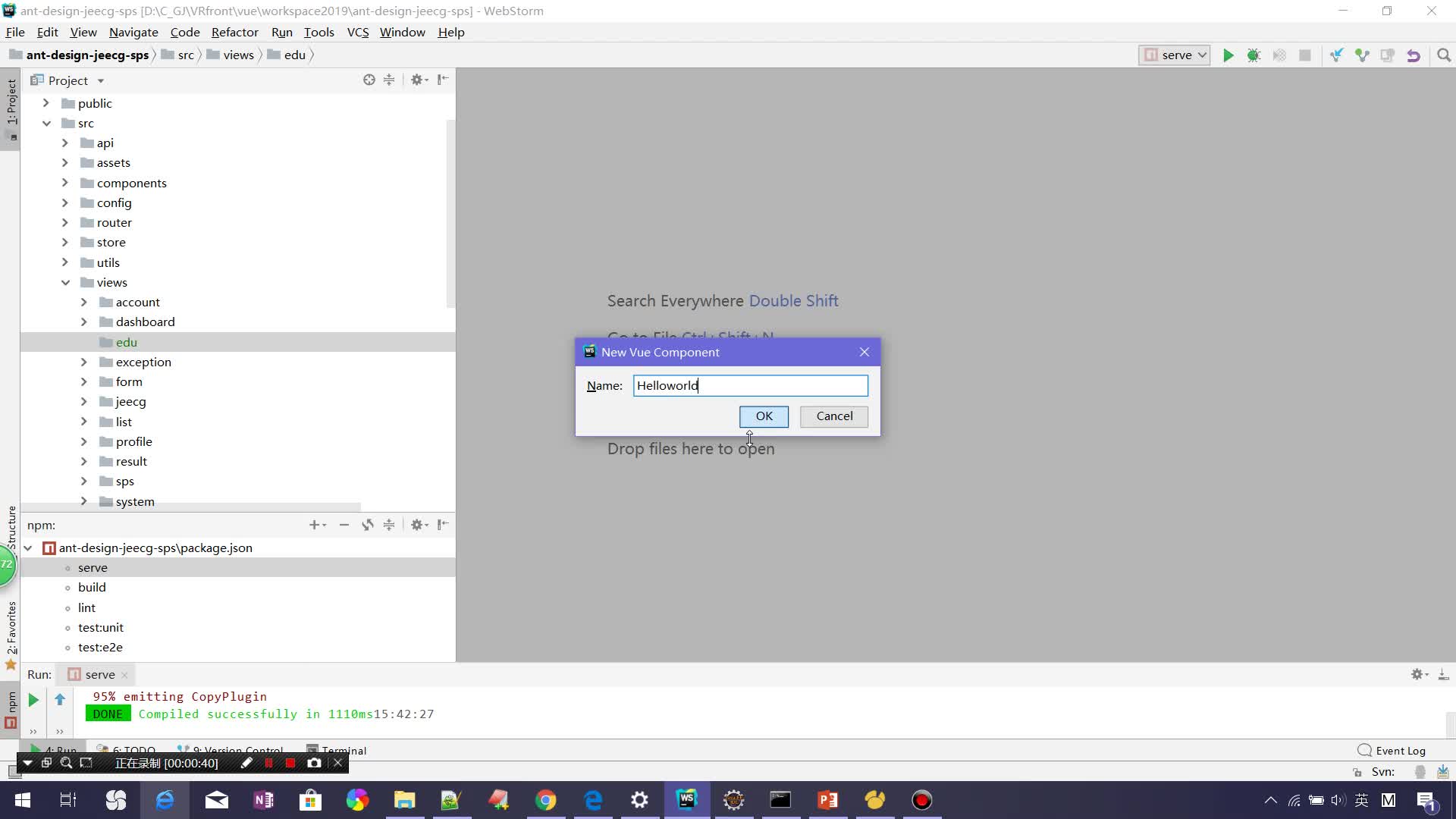Click the undo arrow in the toolbar
The width and height of the screenshot is (1456, 819).
(x=1414, y=55)
